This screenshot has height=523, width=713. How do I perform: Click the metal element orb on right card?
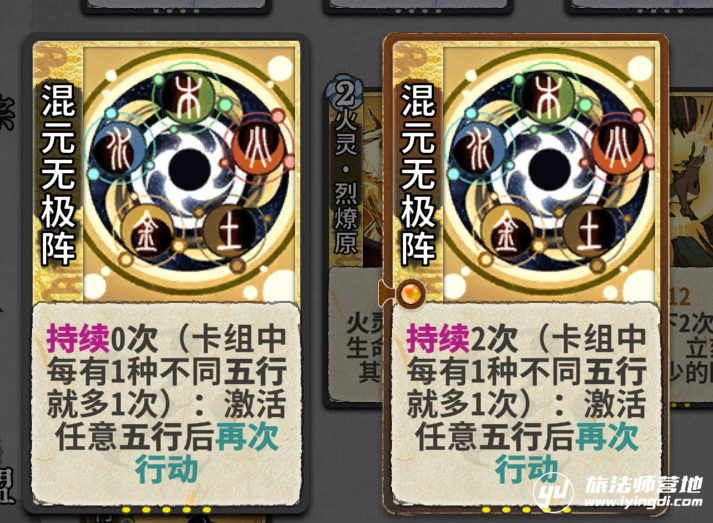pos(507,231)
